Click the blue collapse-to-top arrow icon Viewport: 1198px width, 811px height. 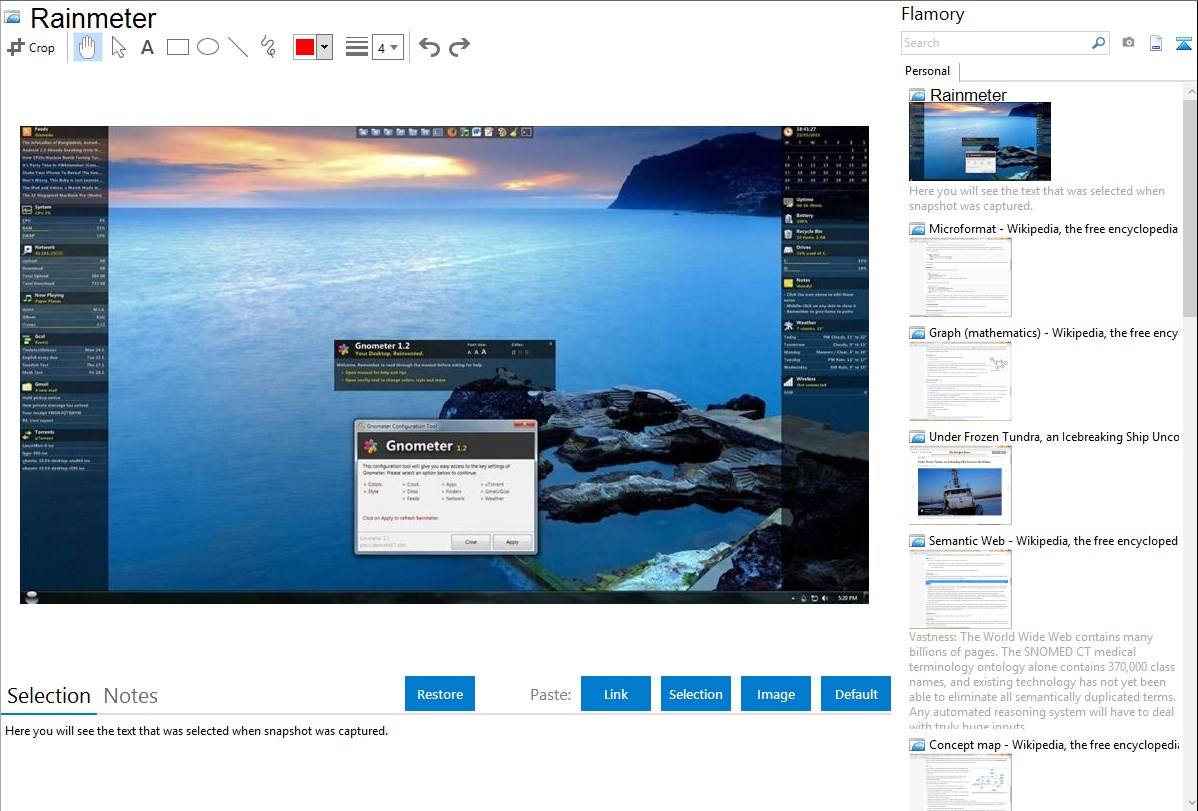[x=1183, y=43]
